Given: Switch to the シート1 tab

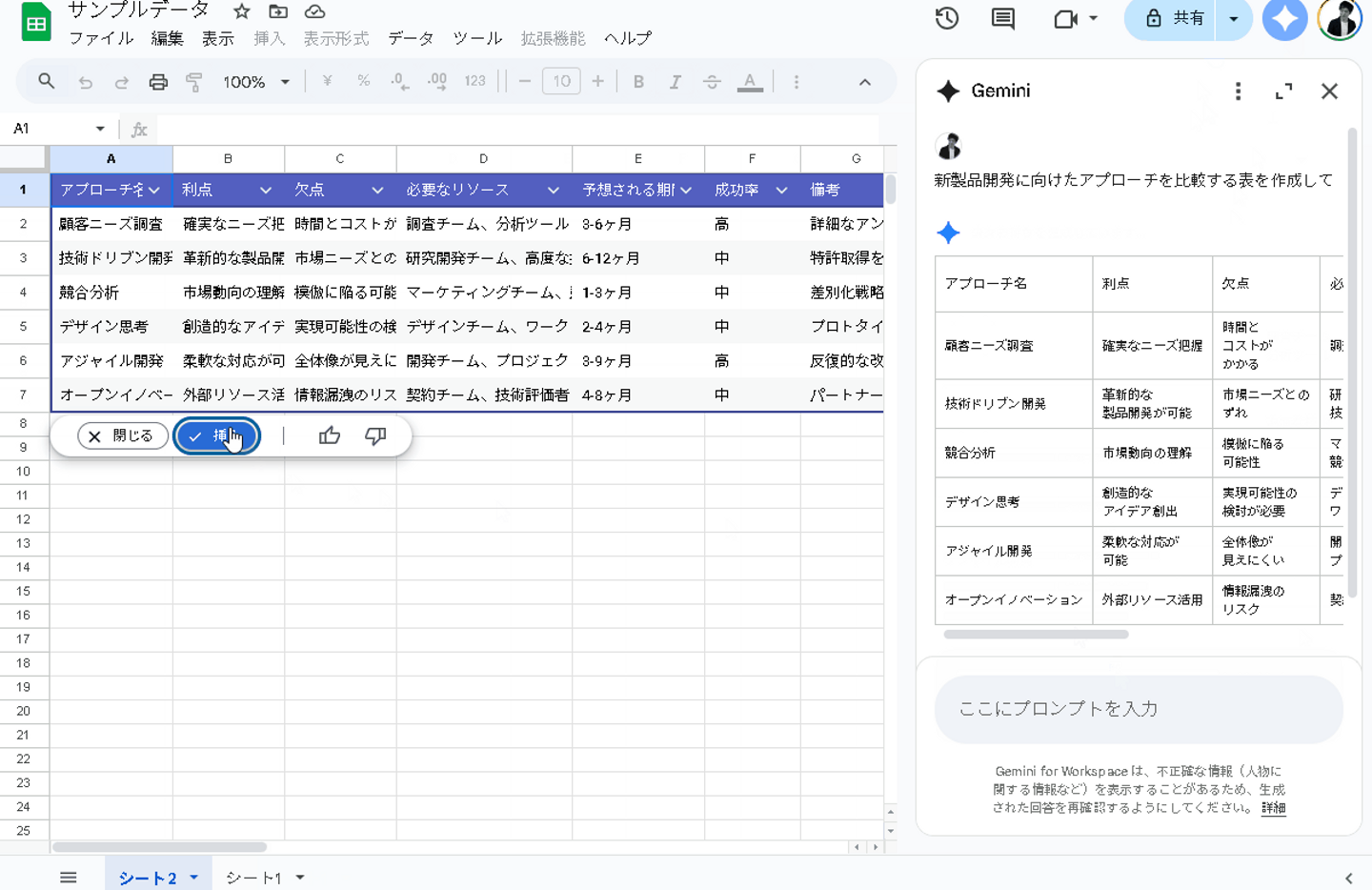Looking at the screenshot, I should click(x=253, y=878).
